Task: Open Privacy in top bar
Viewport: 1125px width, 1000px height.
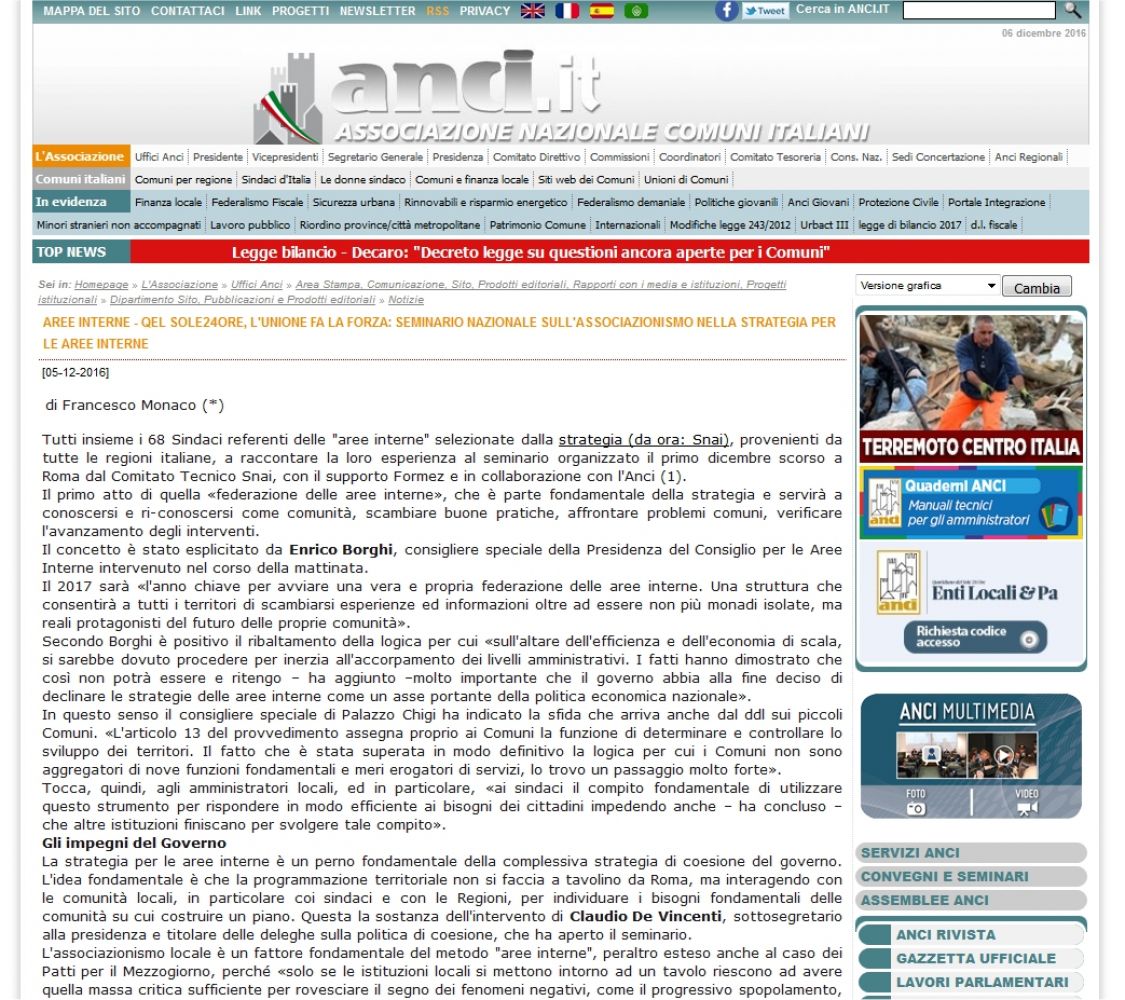Action: tap(484, 11)
